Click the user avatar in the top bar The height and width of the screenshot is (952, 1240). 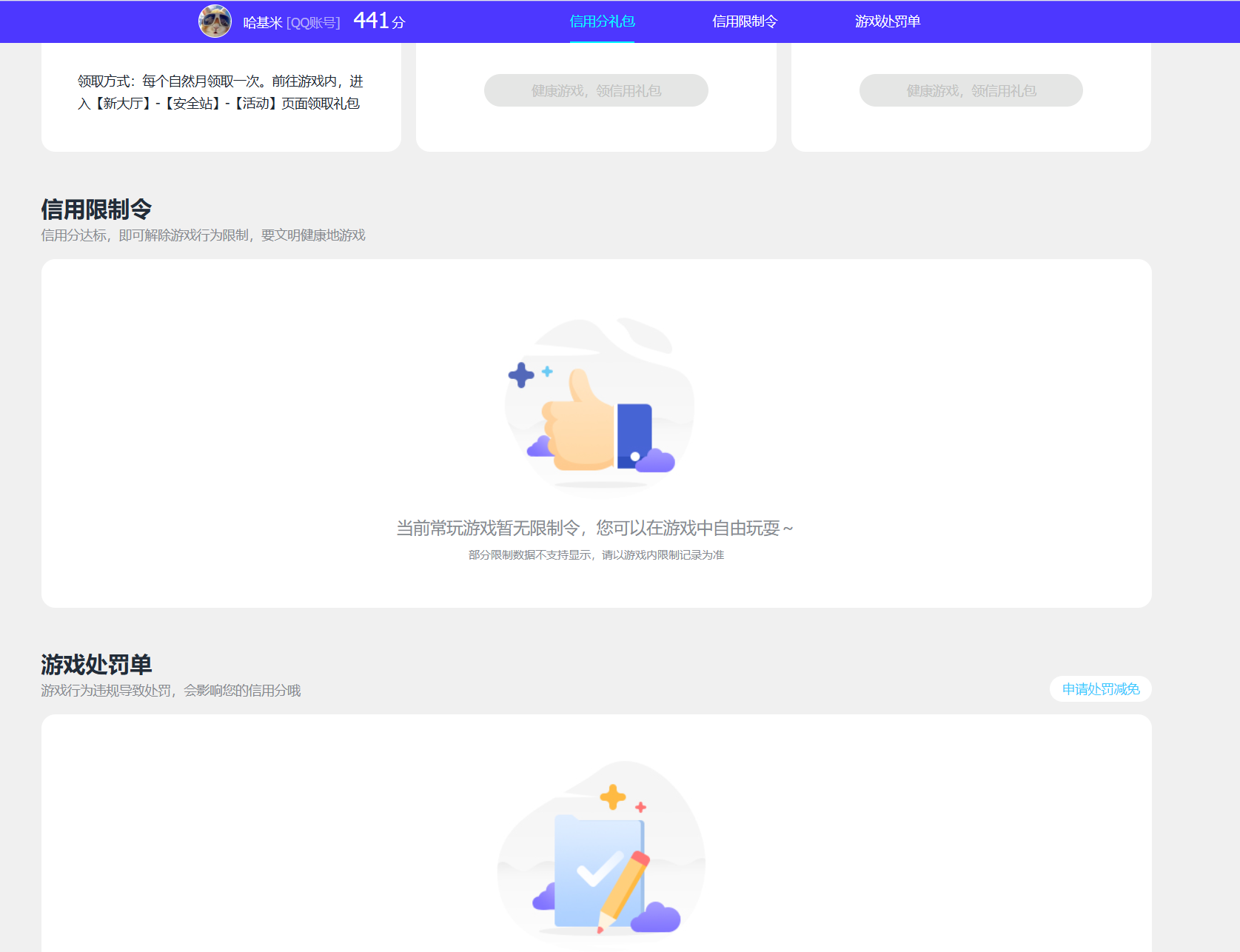pyautogui.click(x=215, y=21)
